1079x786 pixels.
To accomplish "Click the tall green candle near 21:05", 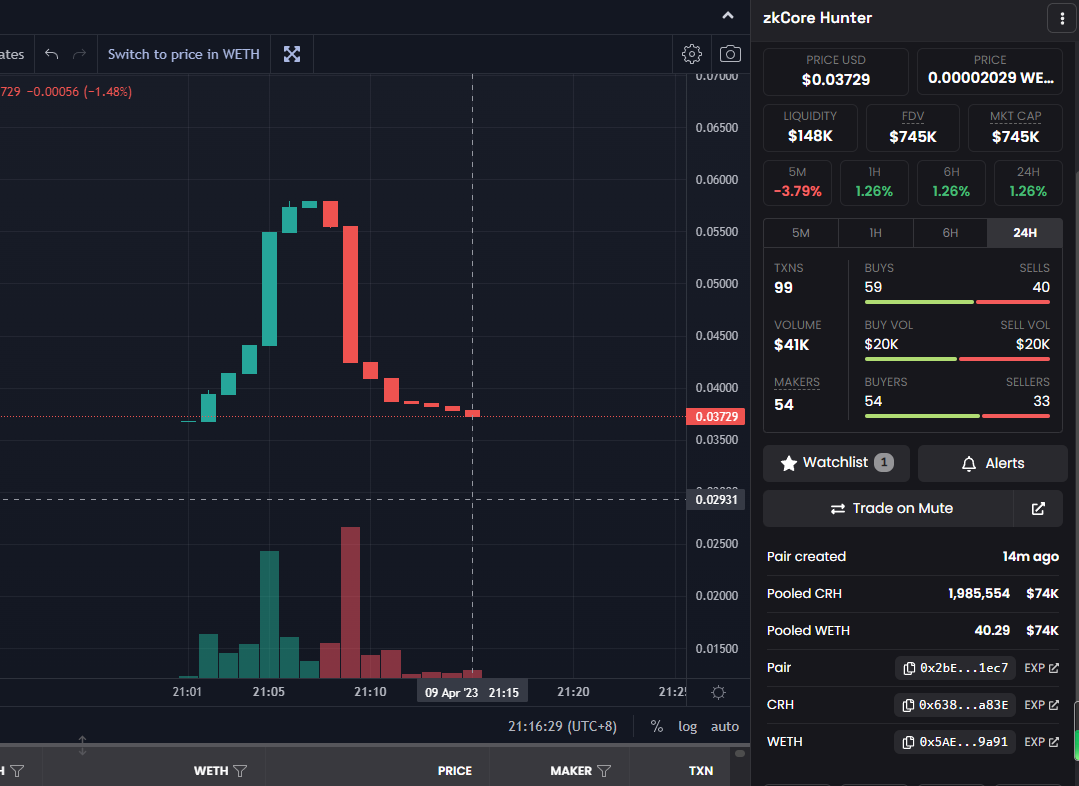I will tap(270, 288).
